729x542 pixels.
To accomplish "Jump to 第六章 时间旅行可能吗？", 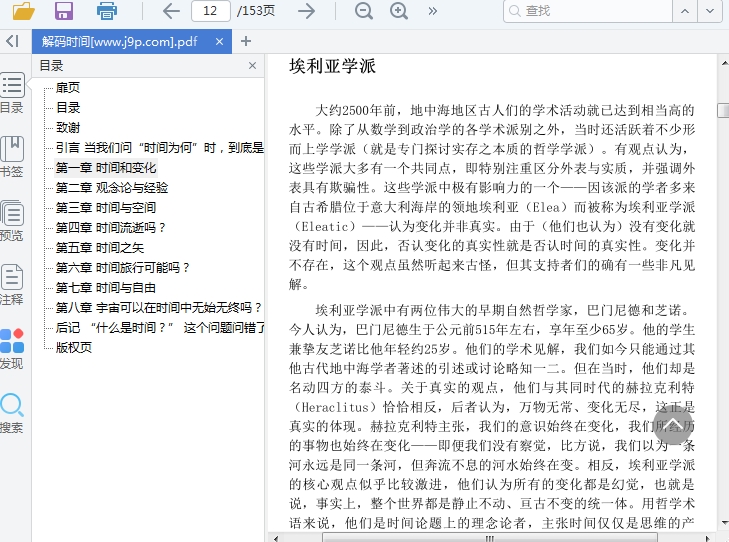I will click(123, 267).
